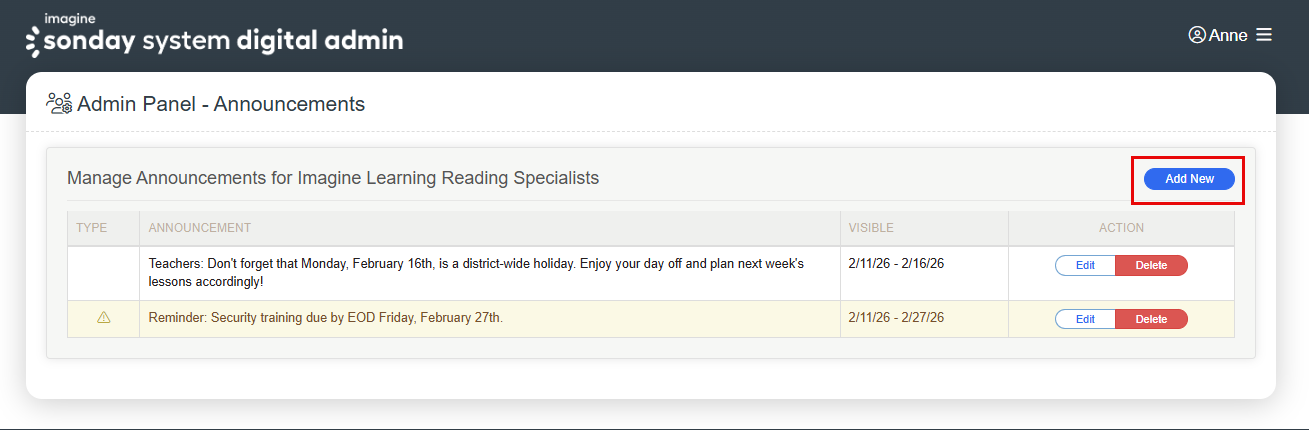Delete the Security training reminder
The image size is (1309, 430).
(1151, 319)
